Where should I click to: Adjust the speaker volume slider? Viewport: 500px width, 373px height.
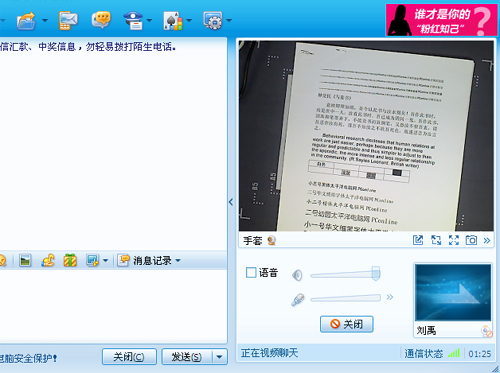pos(345,274)
